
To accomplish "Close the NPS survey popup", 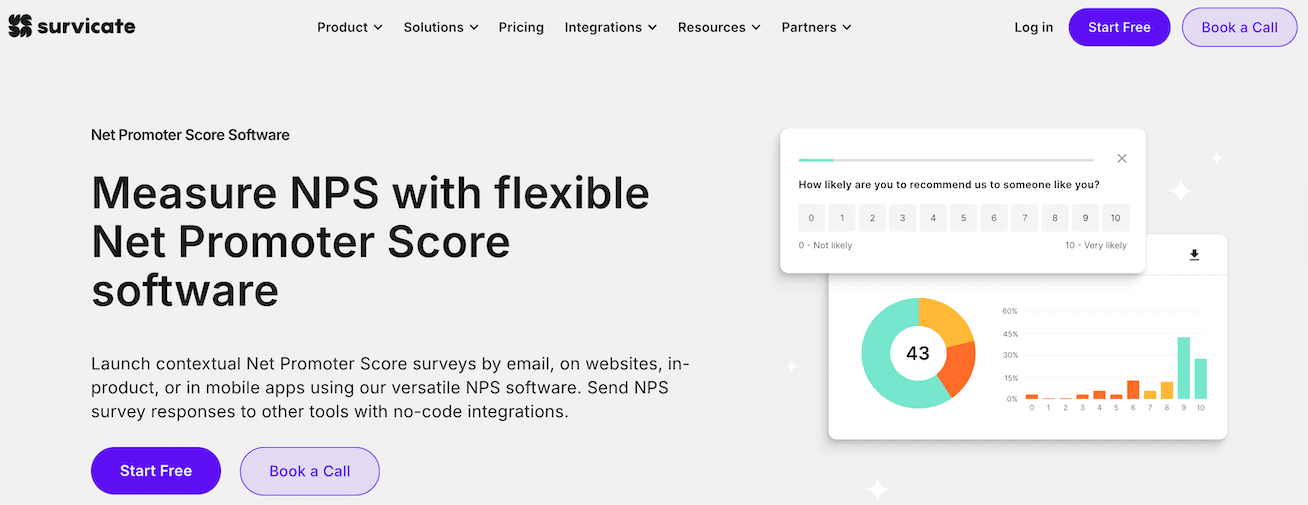I will 1121,159.
